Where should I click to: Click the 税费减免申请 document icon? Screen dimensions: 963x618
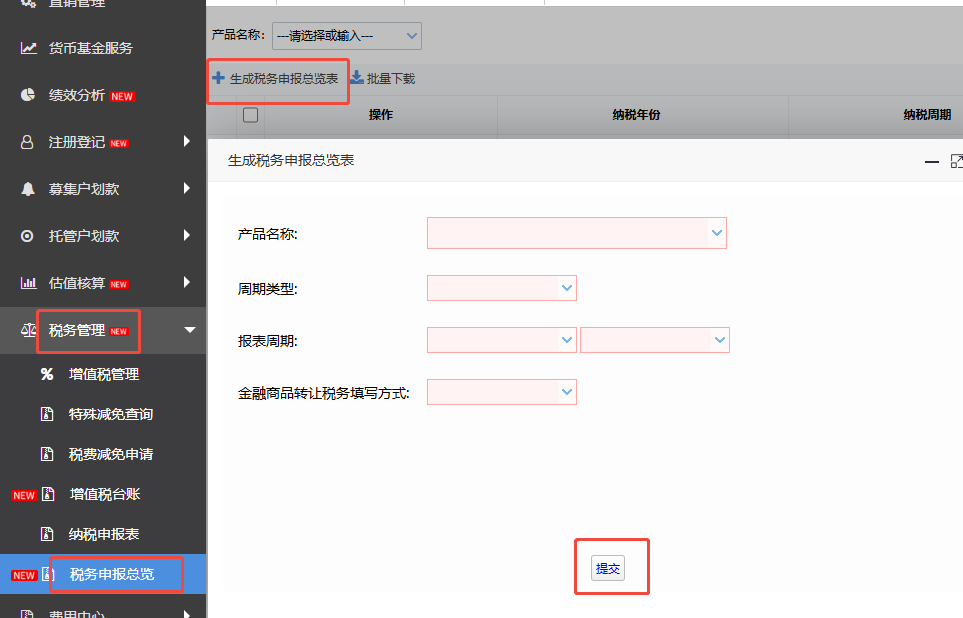47,454
